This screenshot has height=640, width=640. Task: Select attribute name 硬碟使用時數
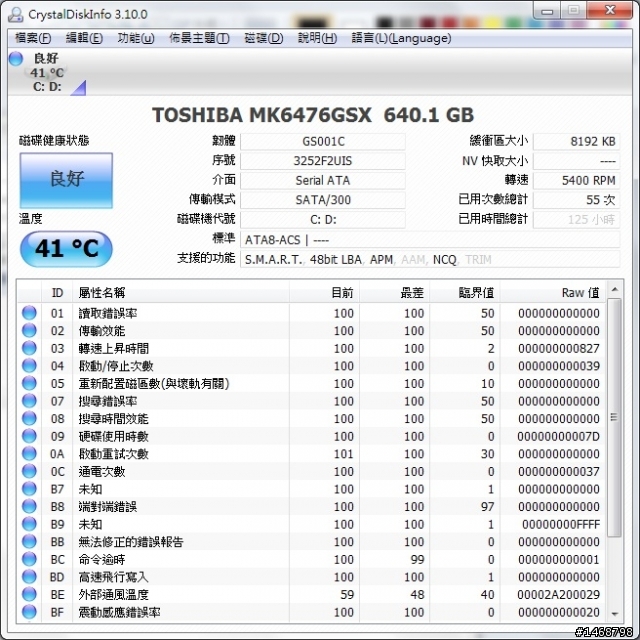(113, 437)
